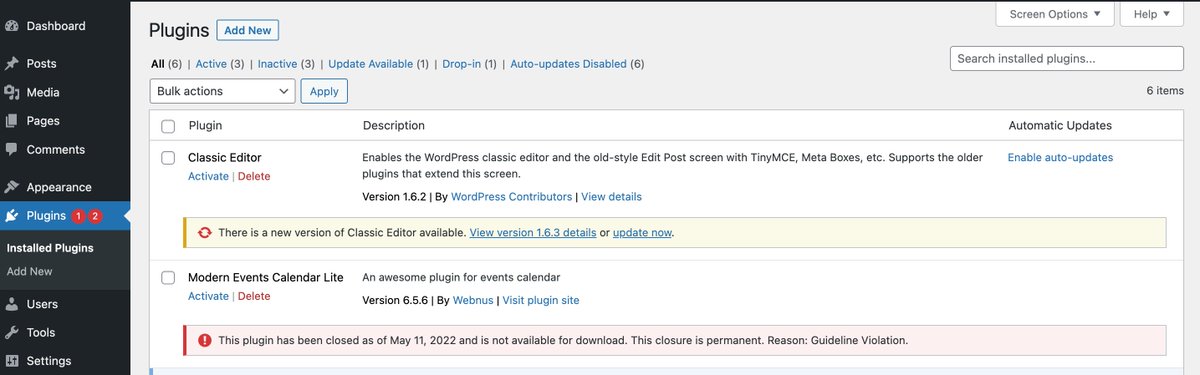
Task: Toggle the select-all plugins checkbox
Action: point(168,126)
